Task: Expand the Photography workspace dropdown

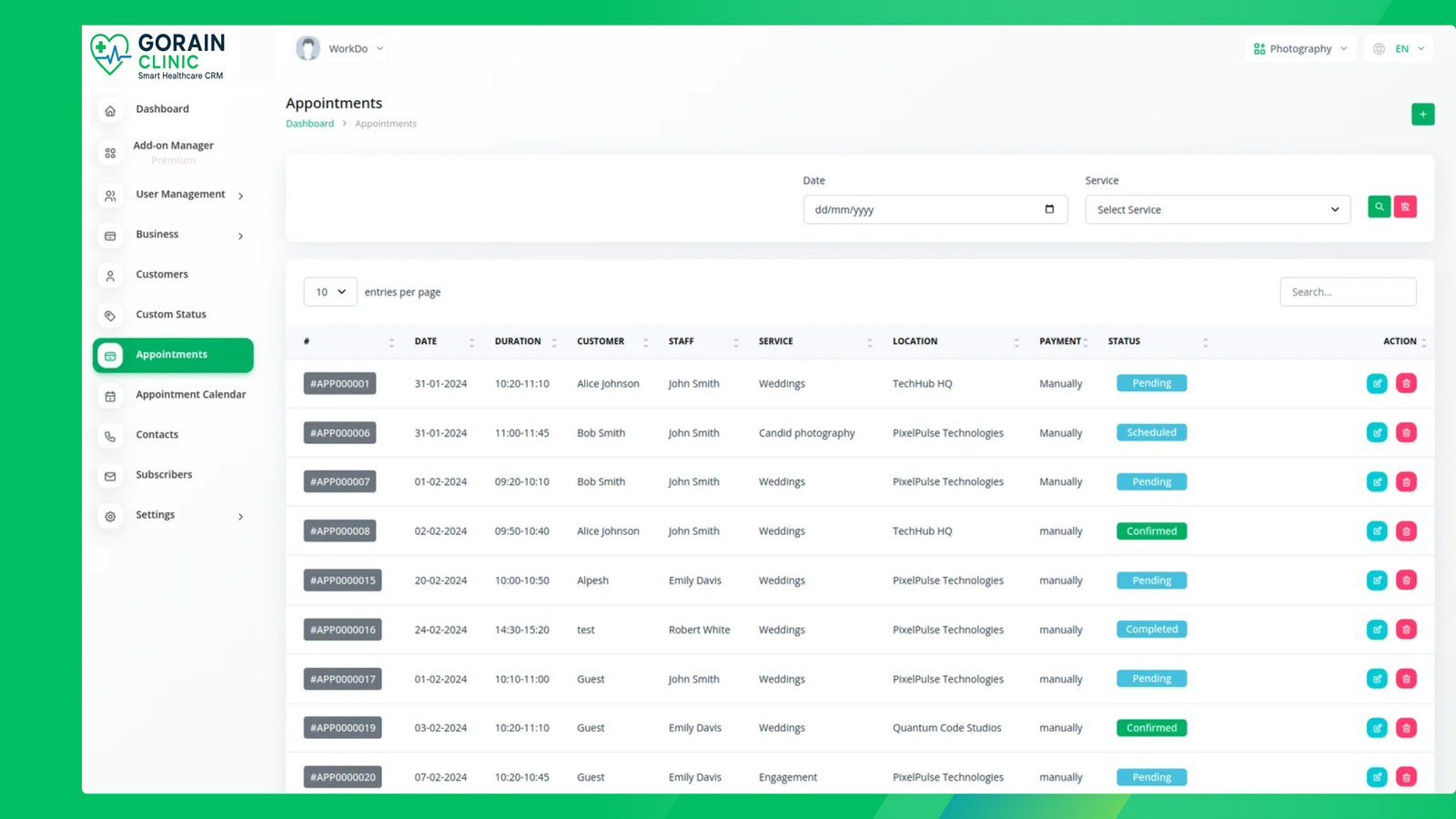Action: [x=1299, y=49]
